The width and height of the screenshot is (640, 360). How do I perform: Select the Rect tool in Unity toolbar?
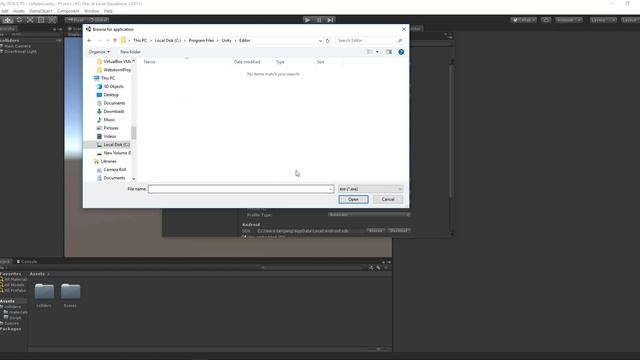coord(41,20)
